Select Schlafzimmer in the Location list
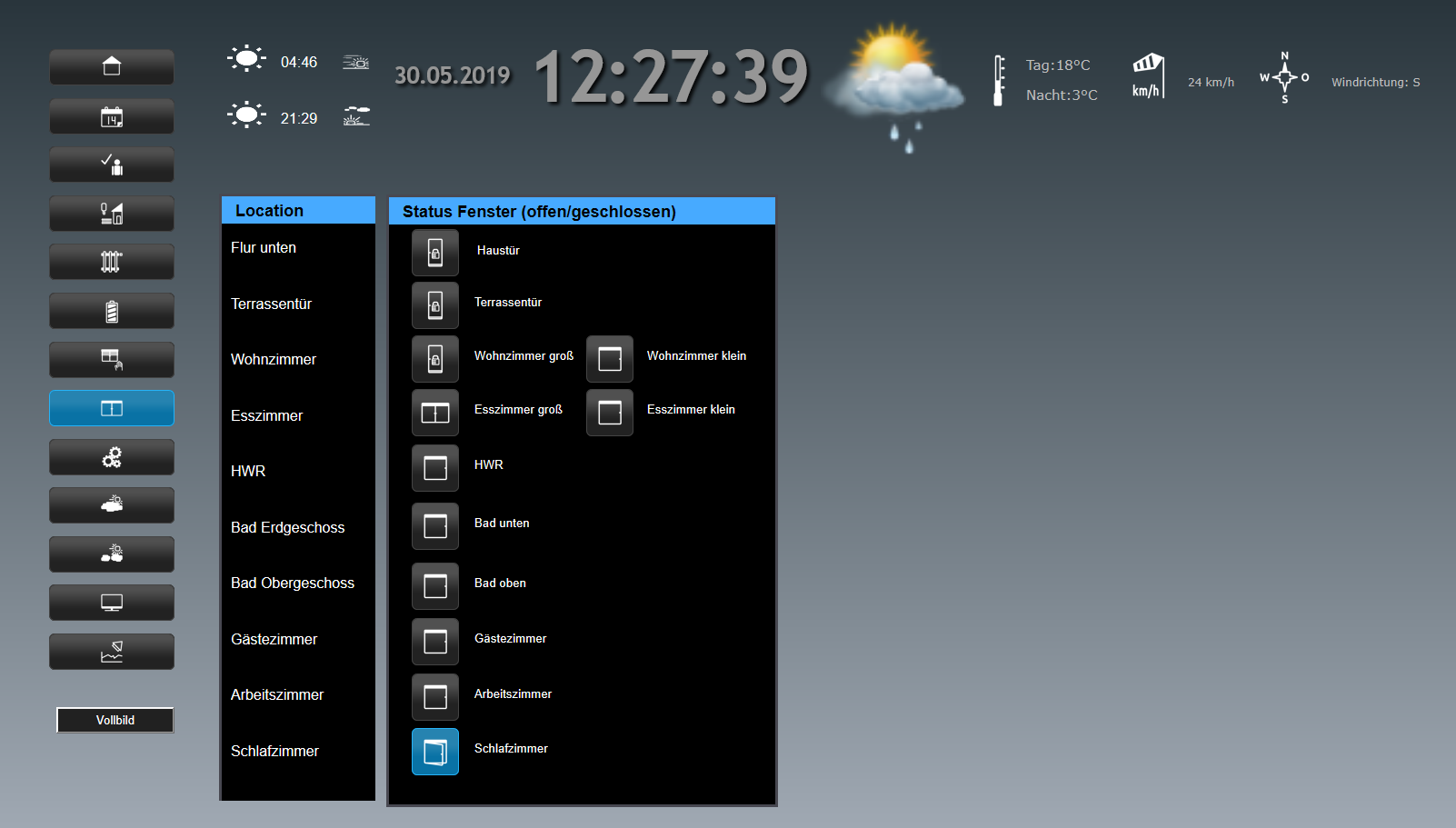The width and height of the screenshot is (1456, 828). pyautogui.click(x=274, y=751)
